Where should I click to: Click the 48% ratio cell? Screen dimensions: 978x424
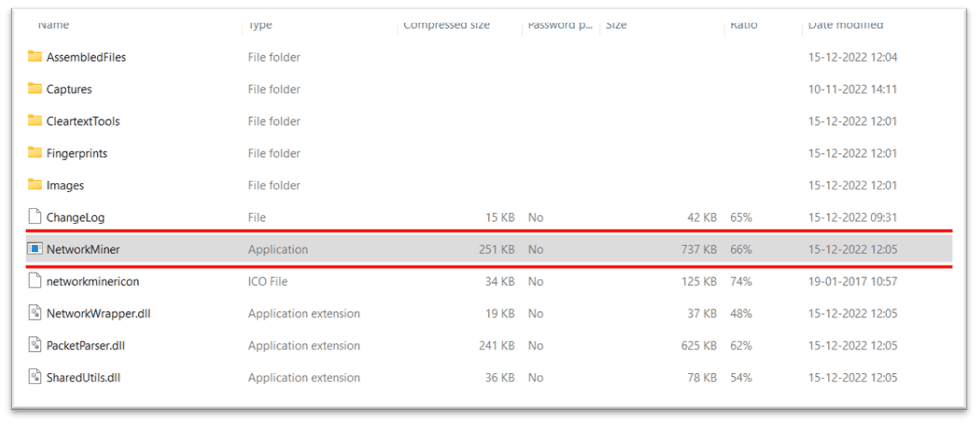coord(741,314)
